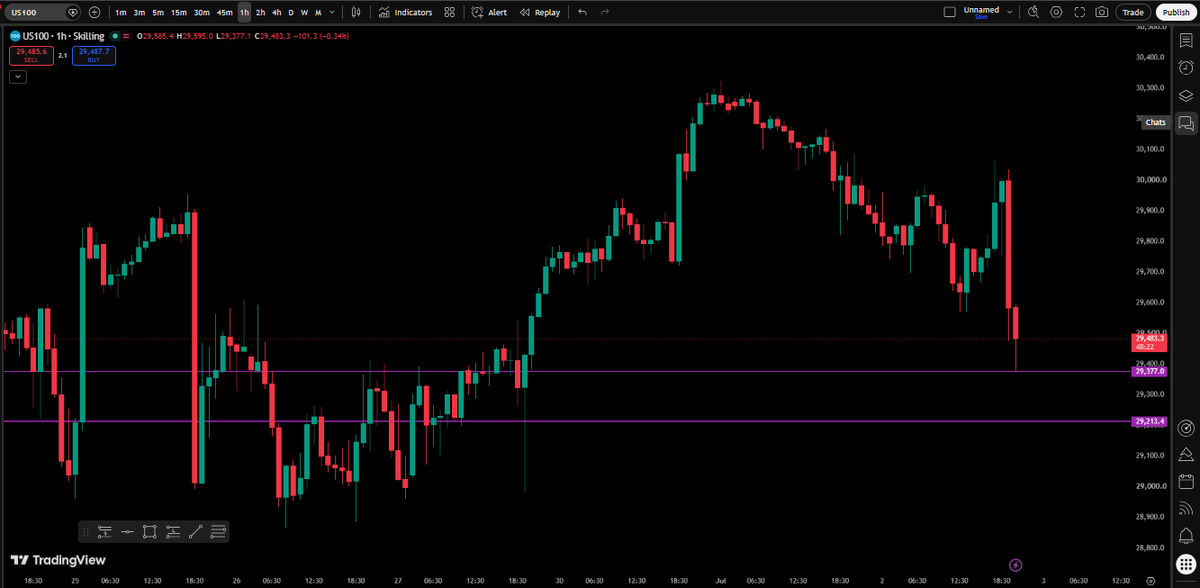Image resolution: width=1200 pixels, height=588 pixels.
Task: Switch to the 2h timeframe
Action: (x=260, y=12)
